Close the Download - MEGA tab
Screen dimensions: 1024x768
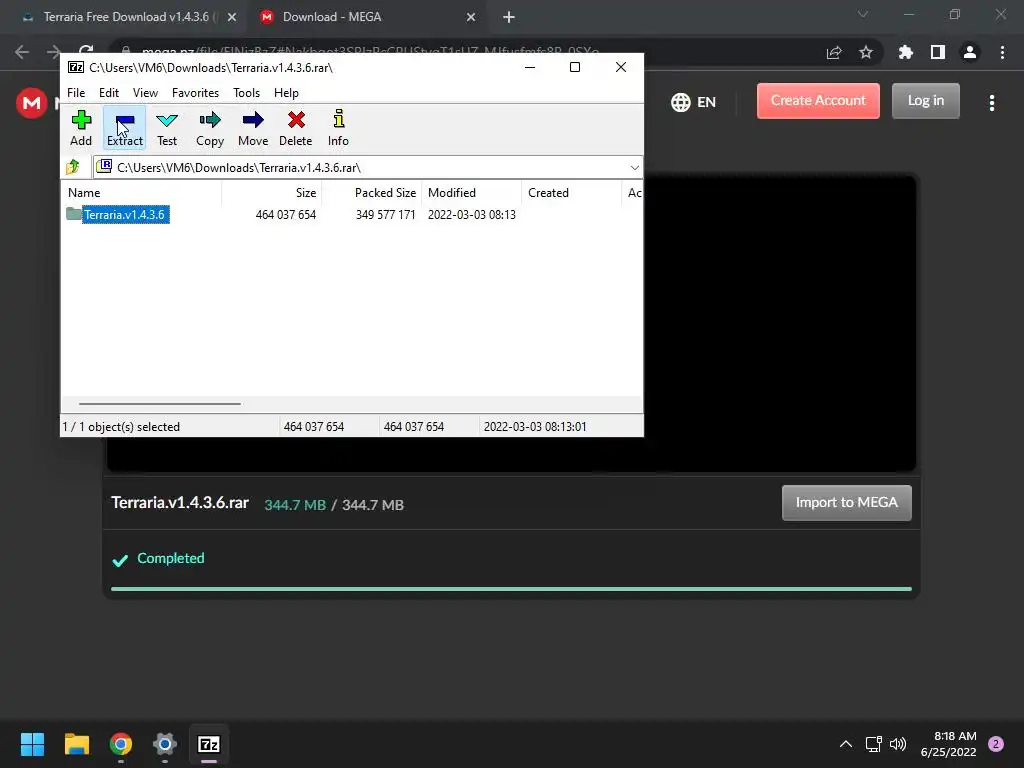click(x=471, y=18)
